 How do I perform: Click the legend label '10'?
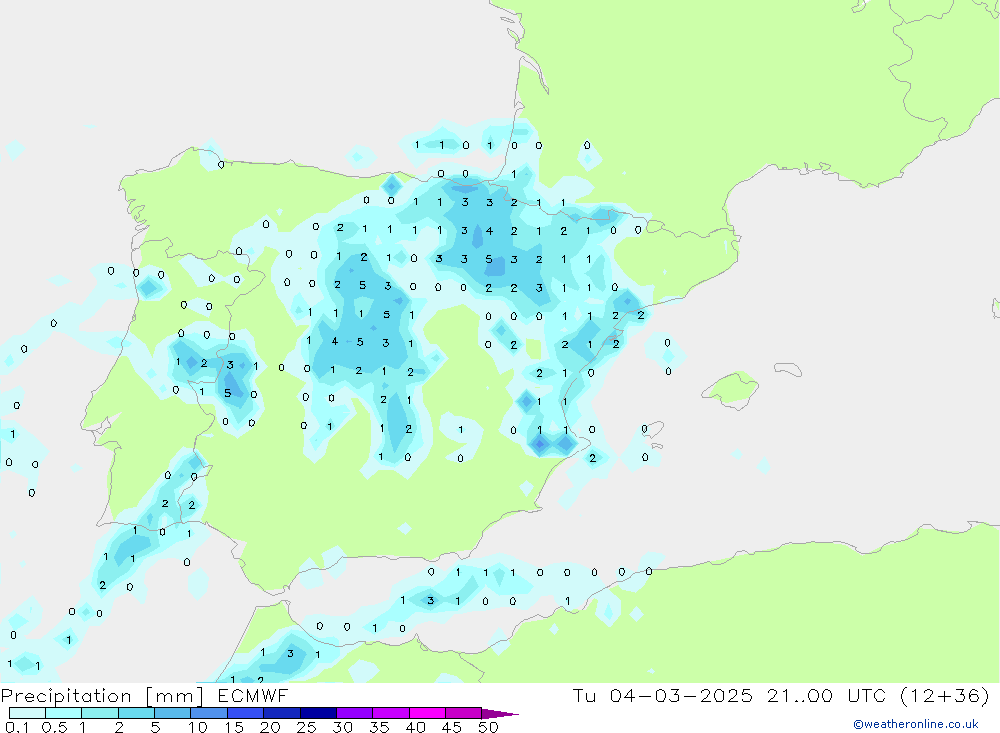198,727
